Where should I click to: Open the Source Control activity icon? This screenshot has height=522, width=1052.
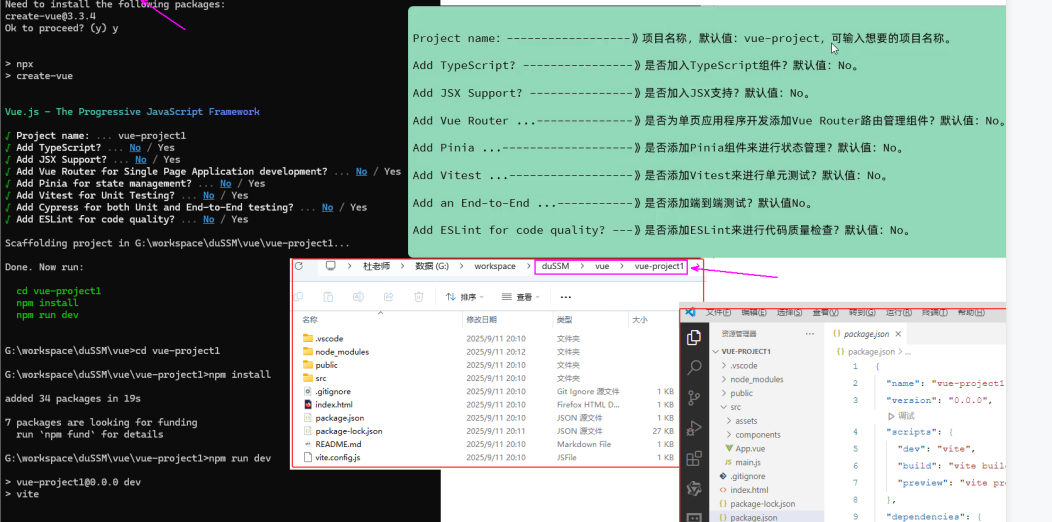click(695, 397)
